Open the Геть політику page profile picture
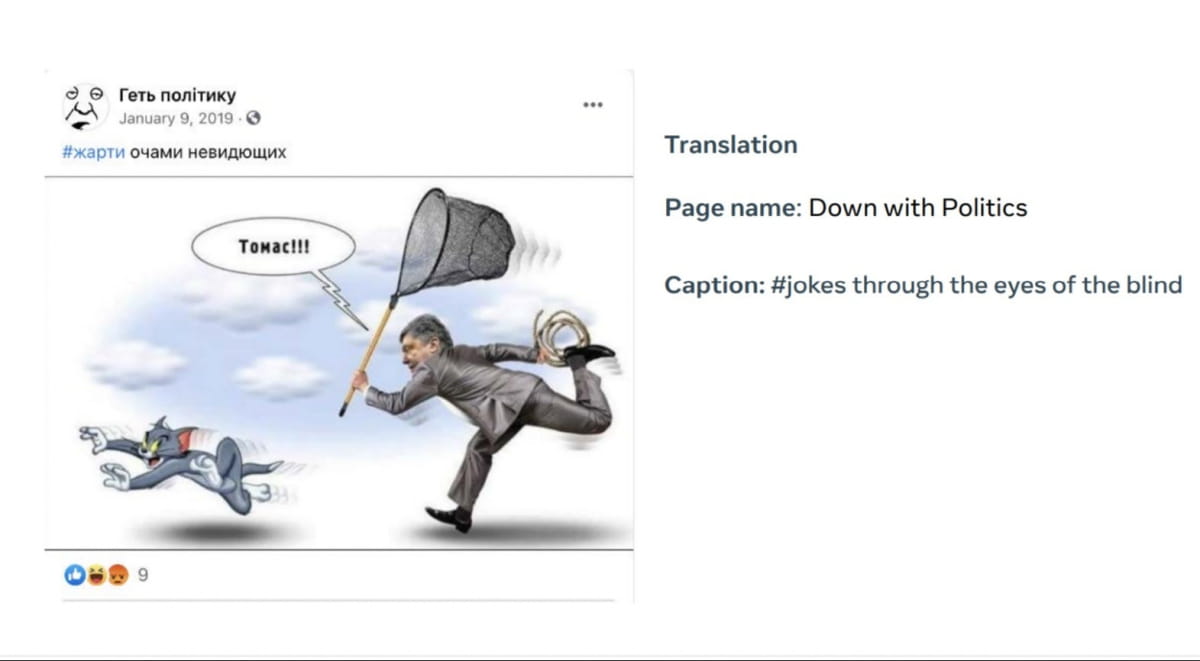Viewport: 1200px width, 661px height. [85, 106]
